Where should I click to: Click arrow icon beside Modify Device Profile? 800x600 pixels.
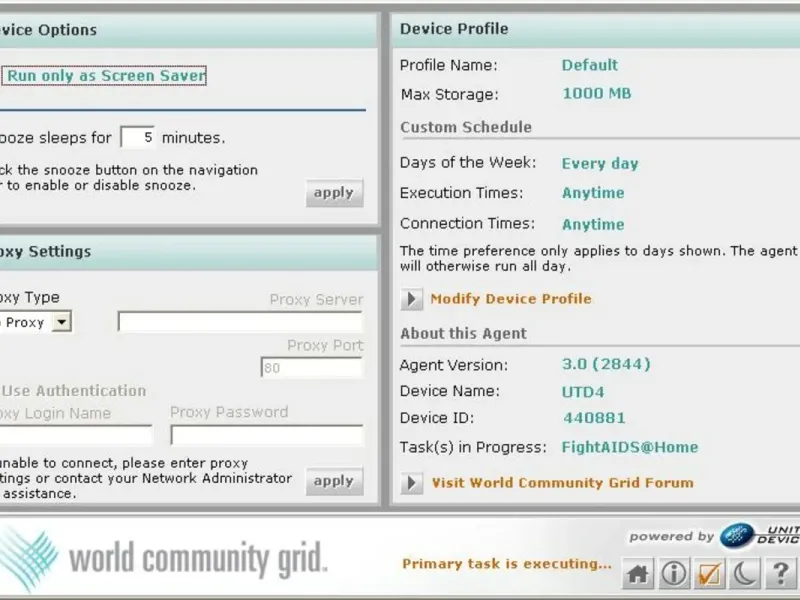coord(412,299)
